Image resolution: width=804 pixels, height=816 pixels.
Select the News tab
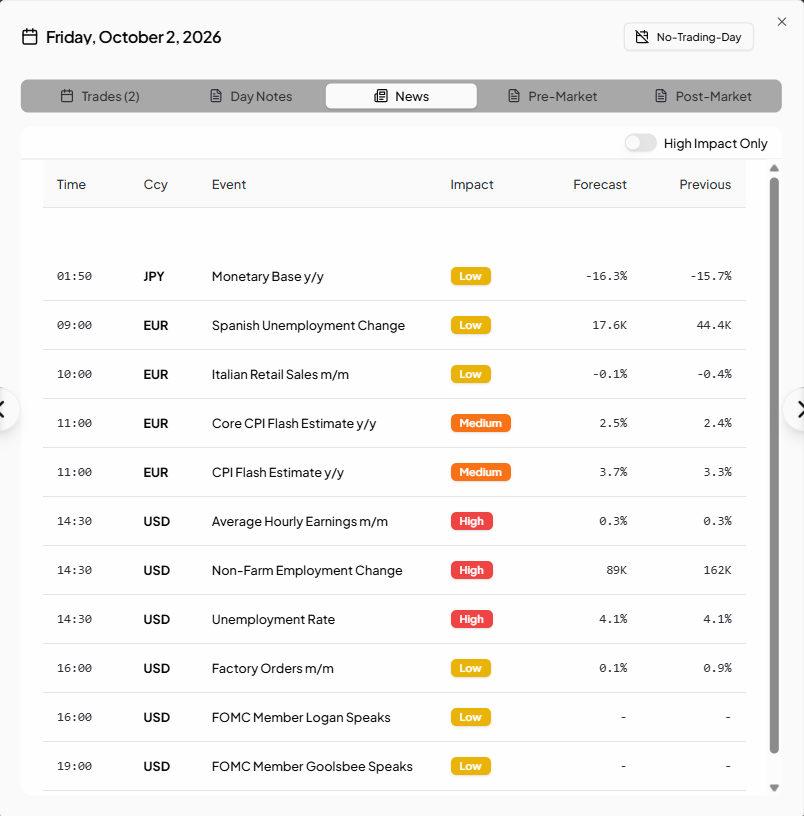tap(401, 96)
